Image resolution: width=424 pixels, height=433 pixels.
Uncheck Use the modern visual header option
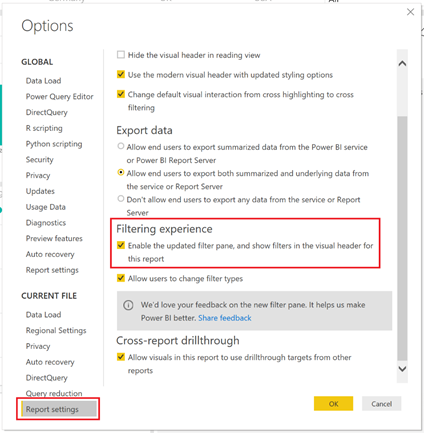pyautogui.click(x=121, y=74)
